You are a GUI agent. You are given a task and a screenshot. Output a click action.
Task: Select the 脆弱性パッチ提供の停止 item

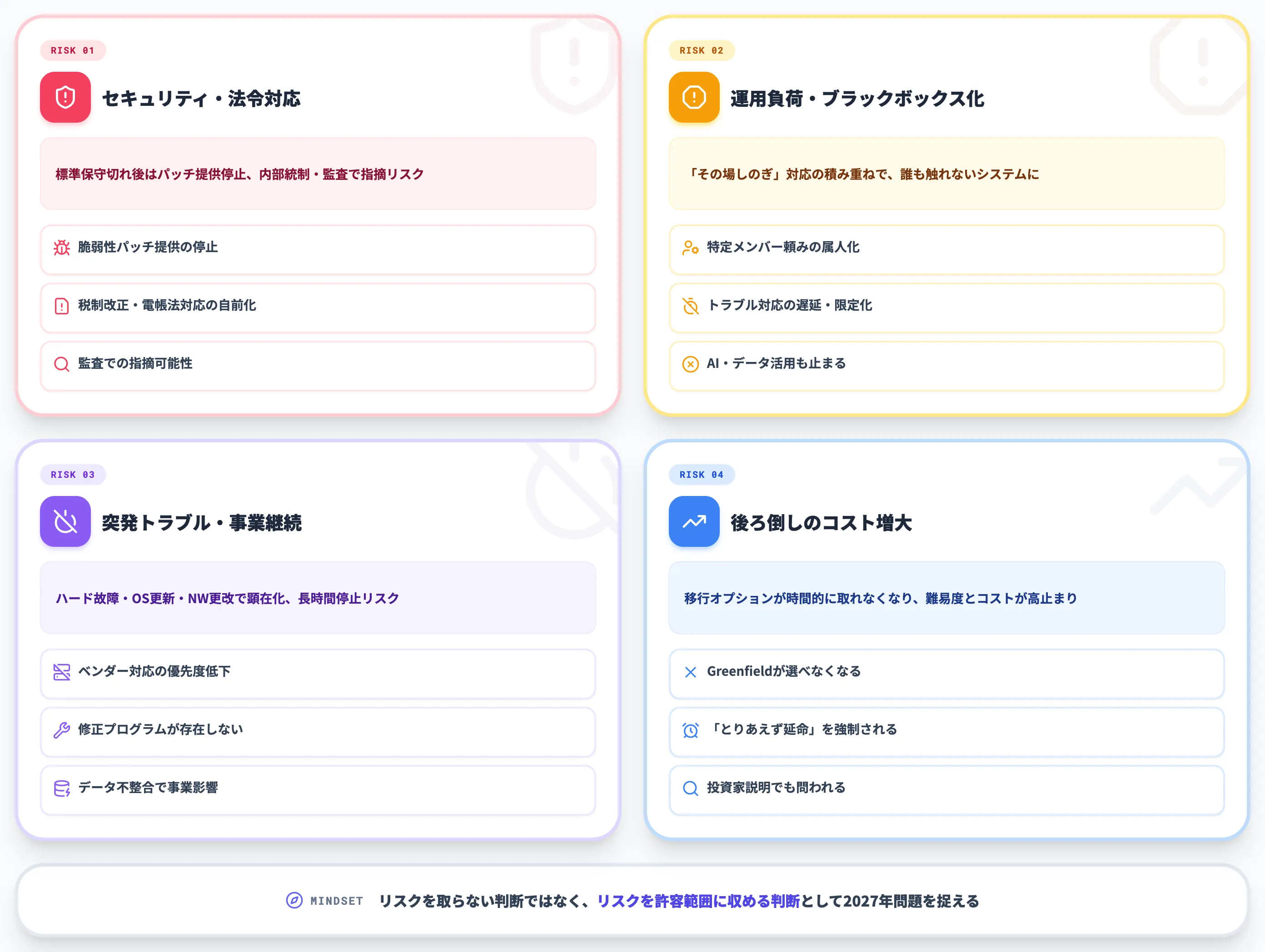pyautogui.click(x=318, y=250)
